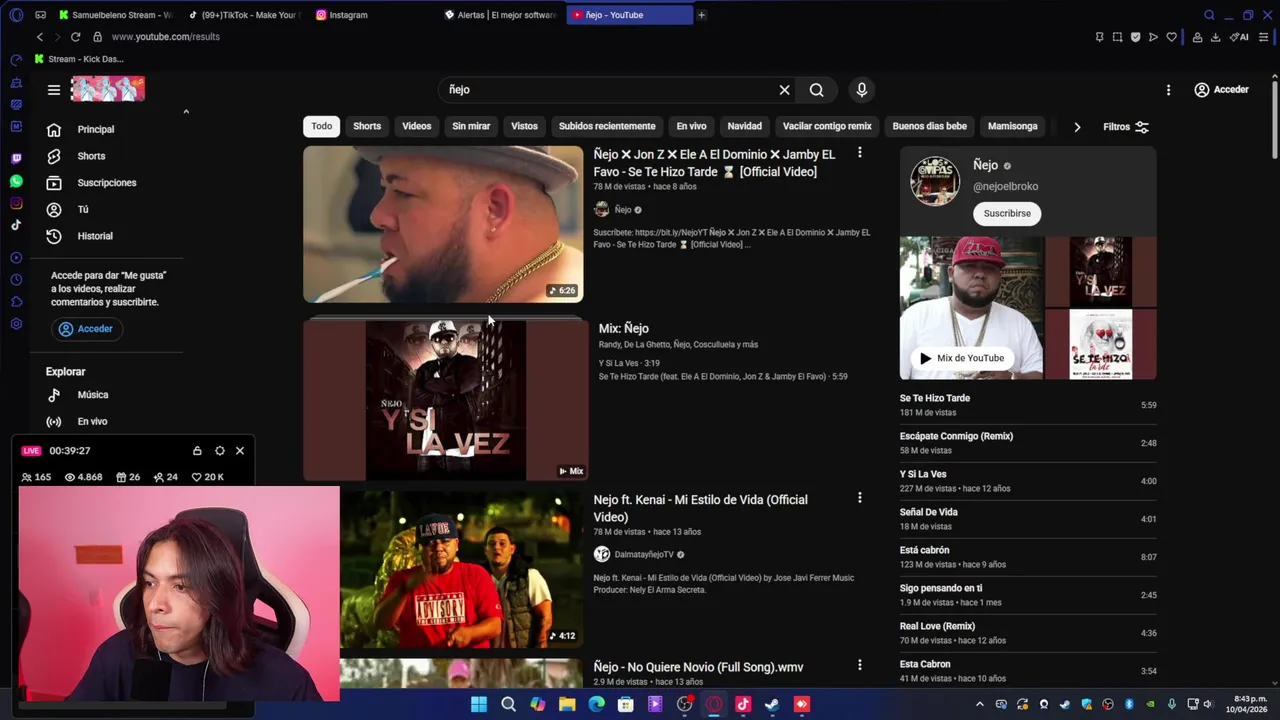This screenshot has height=720, width=1280.
Task: Close the live stream stats overlay
Action: 240,451
